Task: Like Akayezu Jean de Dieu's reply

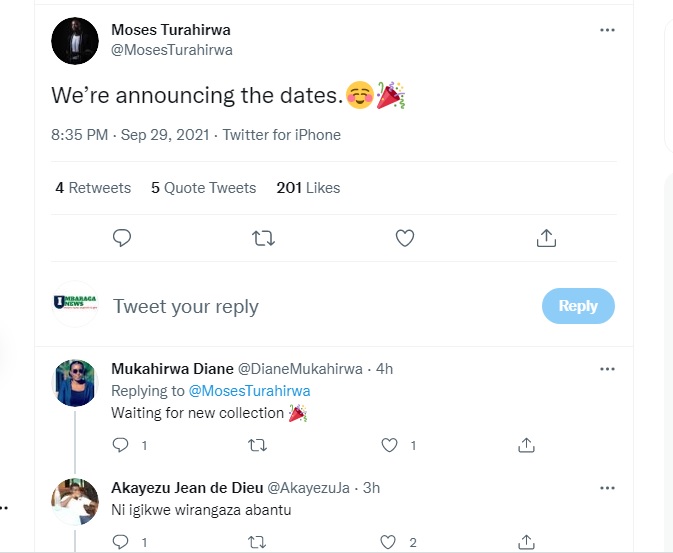Action: pos(392,542)
